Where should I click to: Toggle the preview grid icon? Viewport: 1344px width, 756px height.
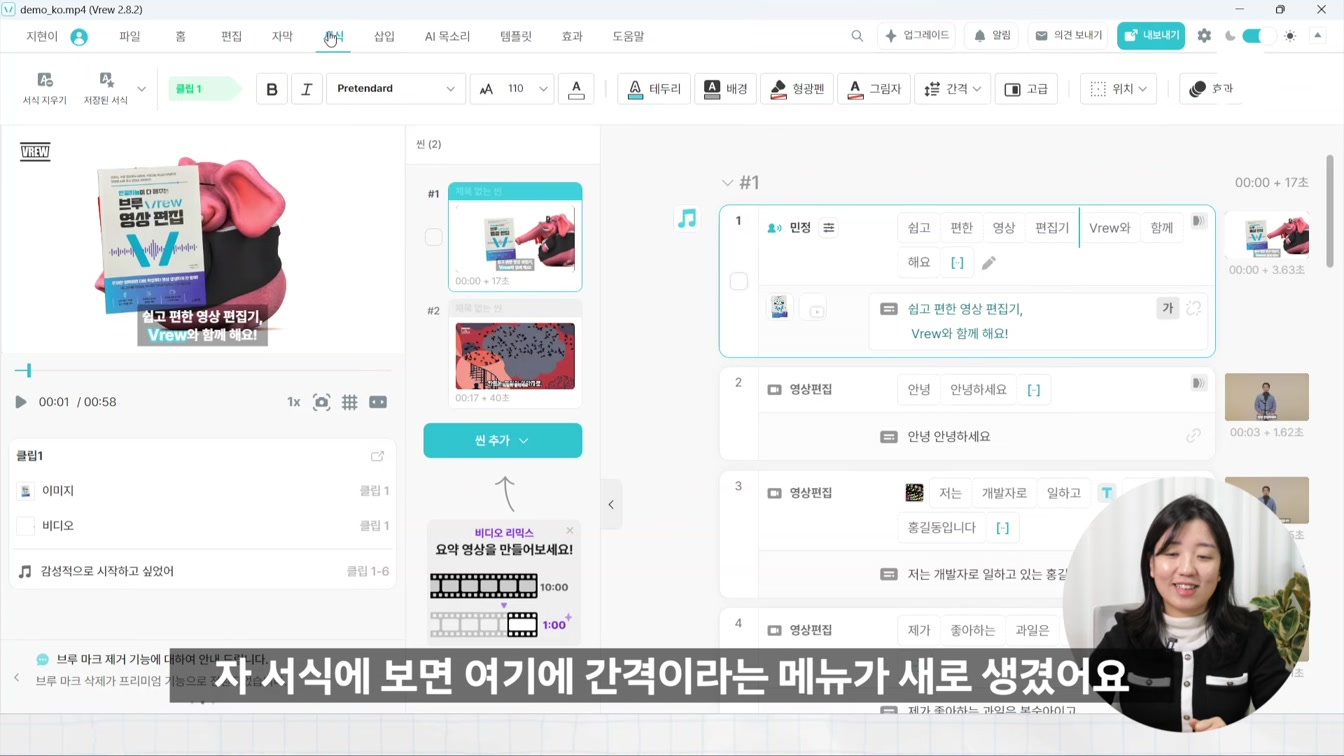tap(350, 402)
